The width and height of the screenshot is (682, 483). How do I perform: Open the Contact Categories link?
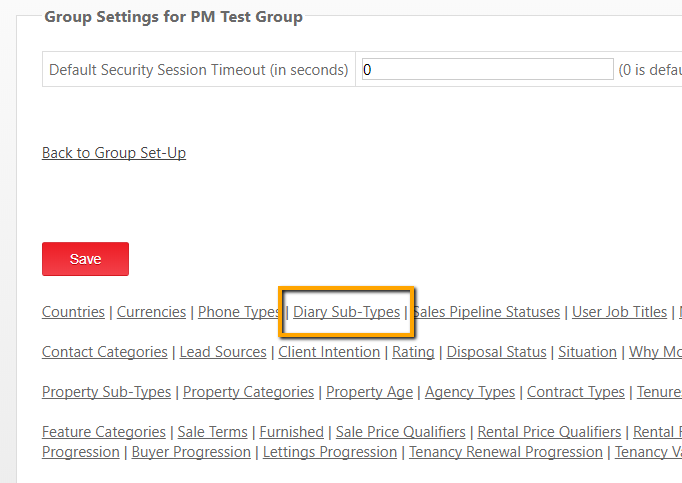coord(105,352)
